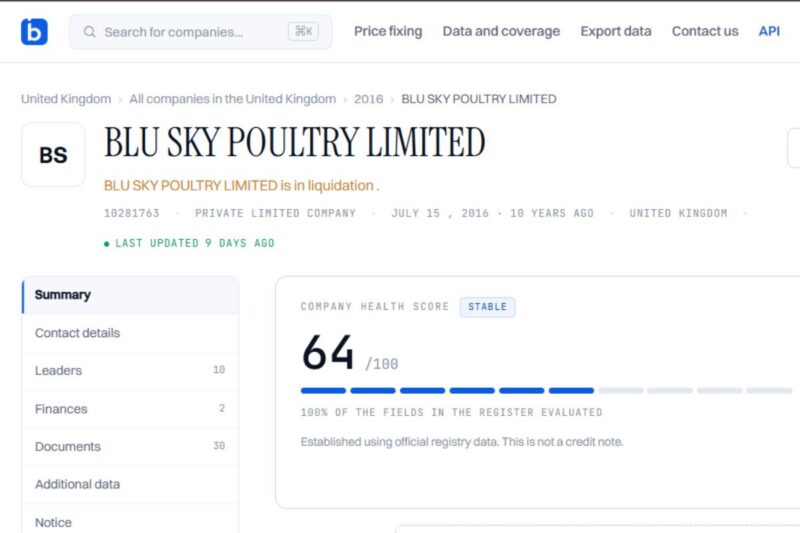The image size is (800, 533).
Task: Click the health score progress bar
Action: pos(546,391)
